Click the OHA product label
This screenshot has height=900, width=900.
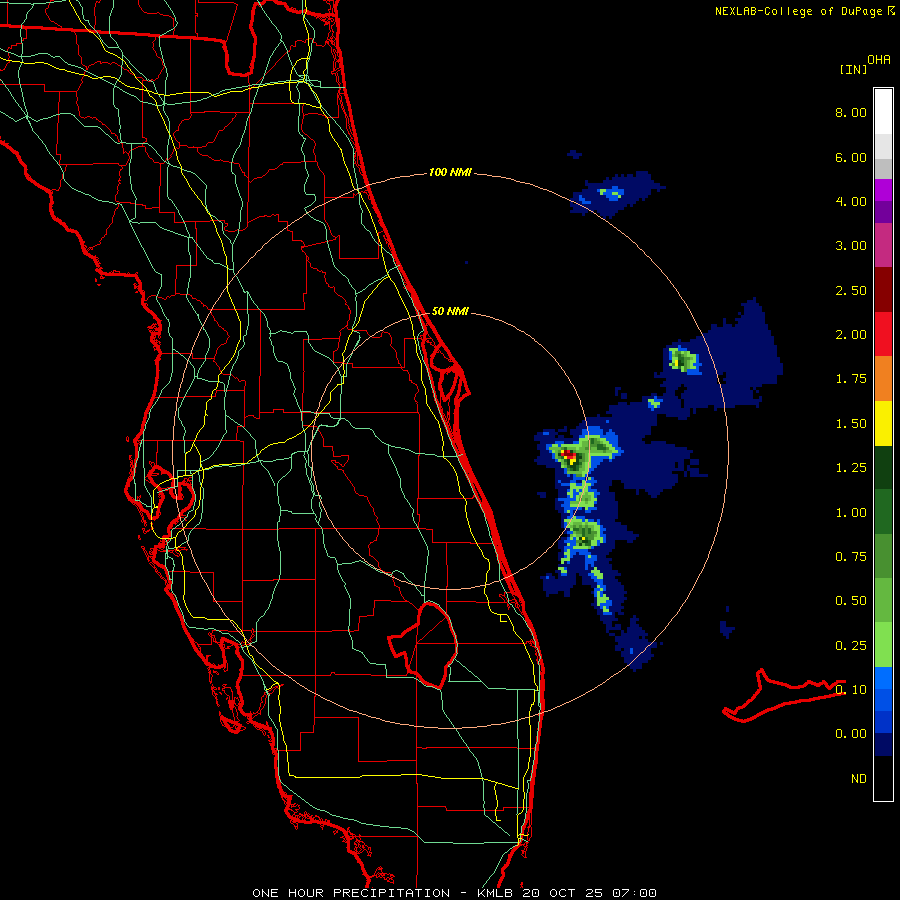click(x=879, y=60)
